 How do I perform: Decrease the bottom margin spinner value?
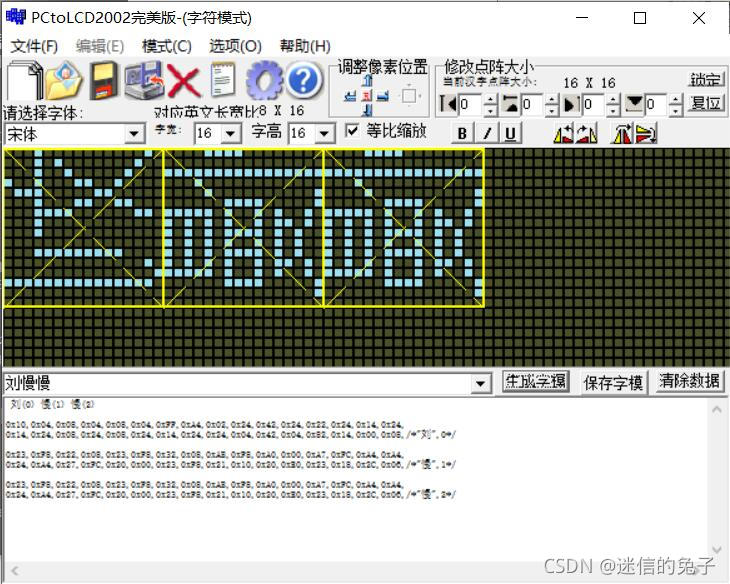(x=676, y=110)
